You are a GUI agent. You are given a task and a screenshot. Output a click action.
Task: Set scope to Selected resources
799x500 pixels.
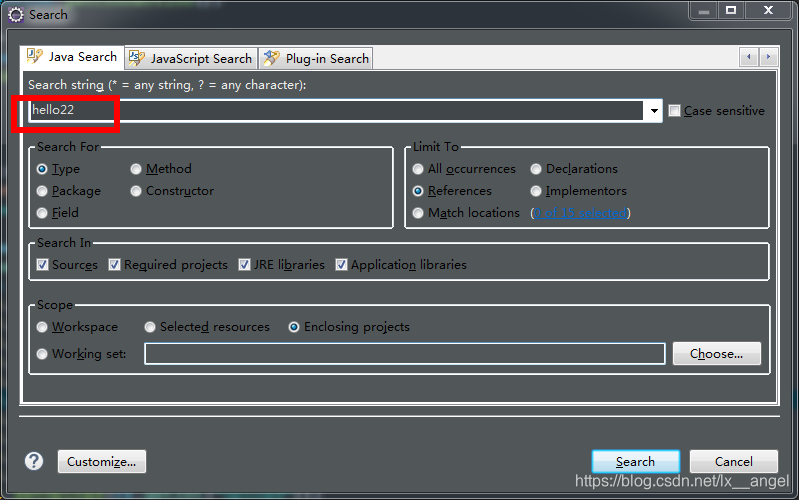click(x=150, y=327)
